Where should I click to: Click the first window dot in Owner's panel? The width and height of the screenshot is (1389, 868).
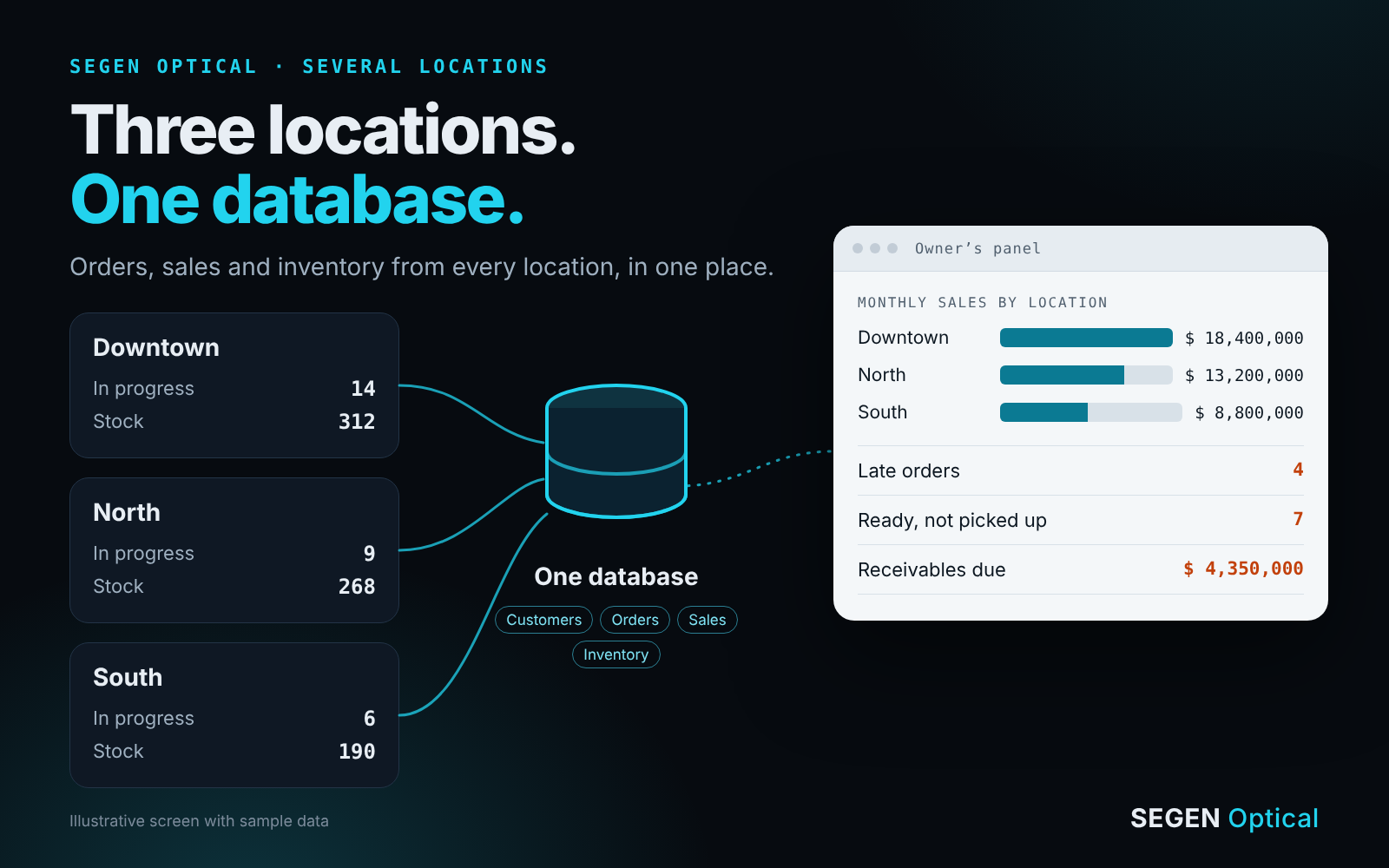[858, 248]
